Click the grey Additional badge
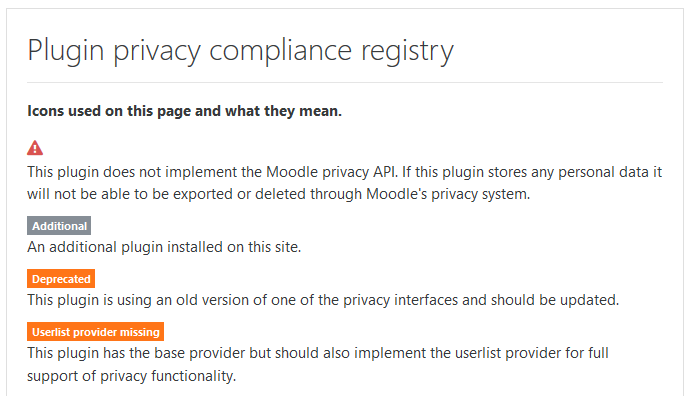The image size is (689, 396). tap(59, 225)
